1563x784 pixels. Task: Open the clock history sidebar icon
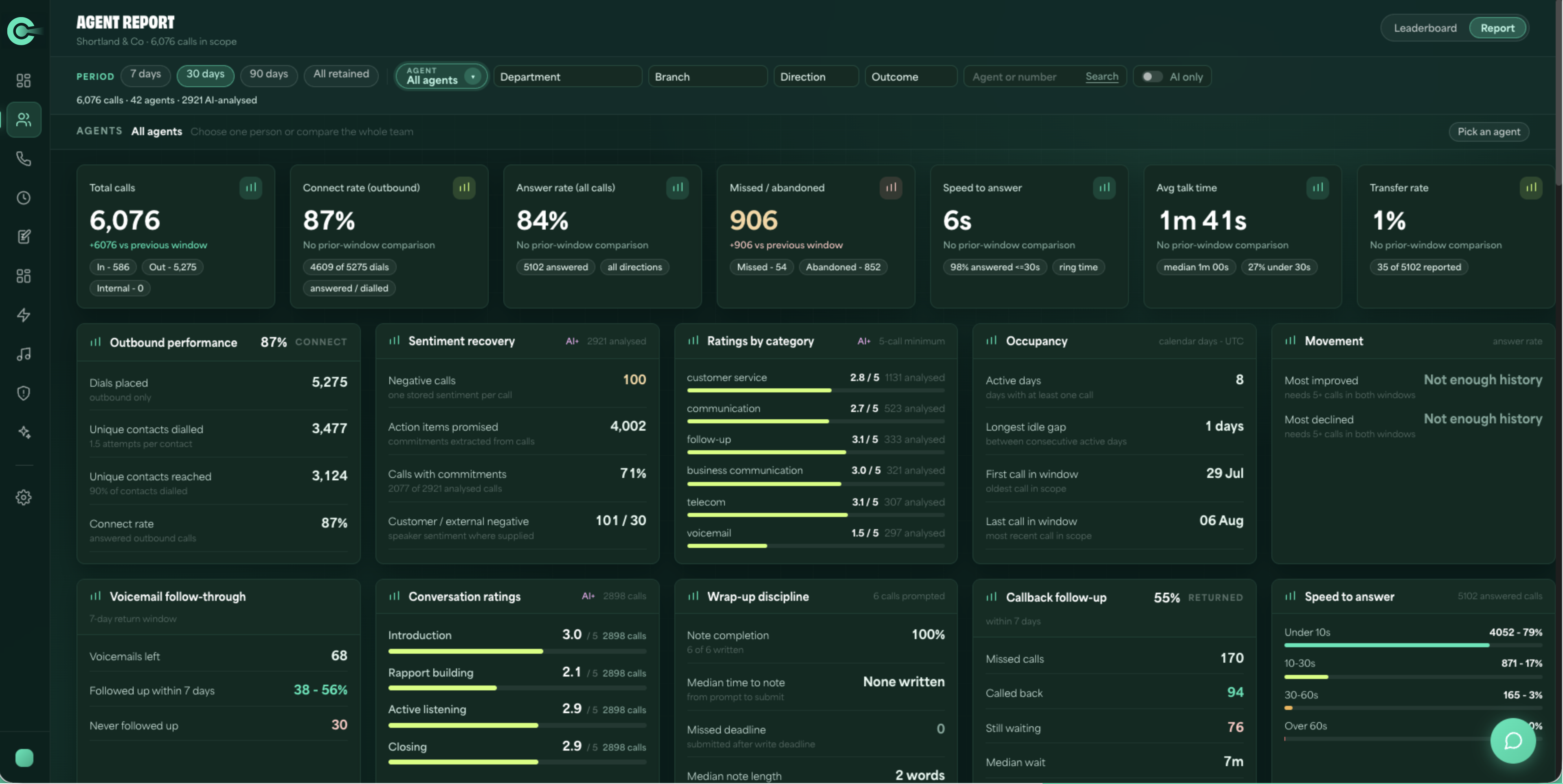tap(24, 198)
